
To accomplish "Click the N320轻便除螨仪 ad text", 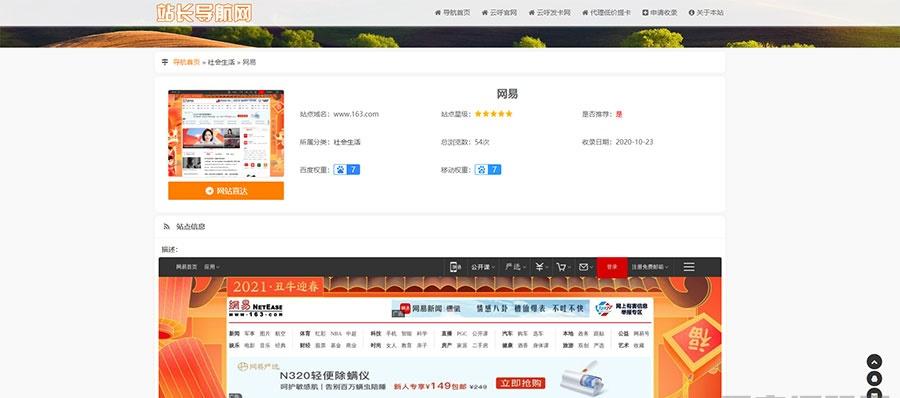I will click(x=324, y=376).
